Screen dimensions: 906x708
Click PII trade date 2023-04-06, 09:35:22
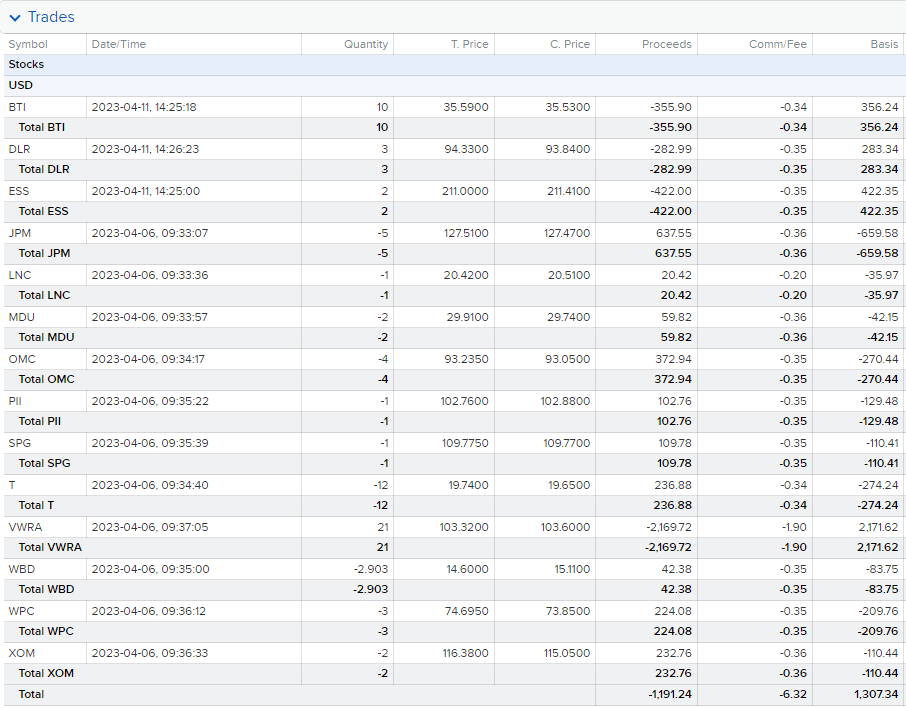pyautogui.click(x=150, y=402)
